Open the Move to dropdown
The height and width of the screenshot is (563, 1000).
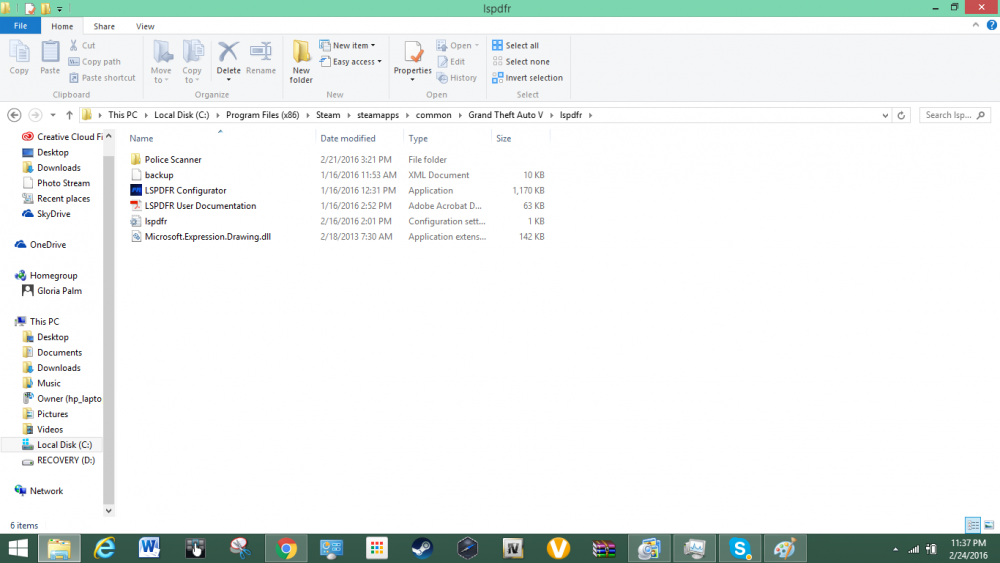(161, 62)
